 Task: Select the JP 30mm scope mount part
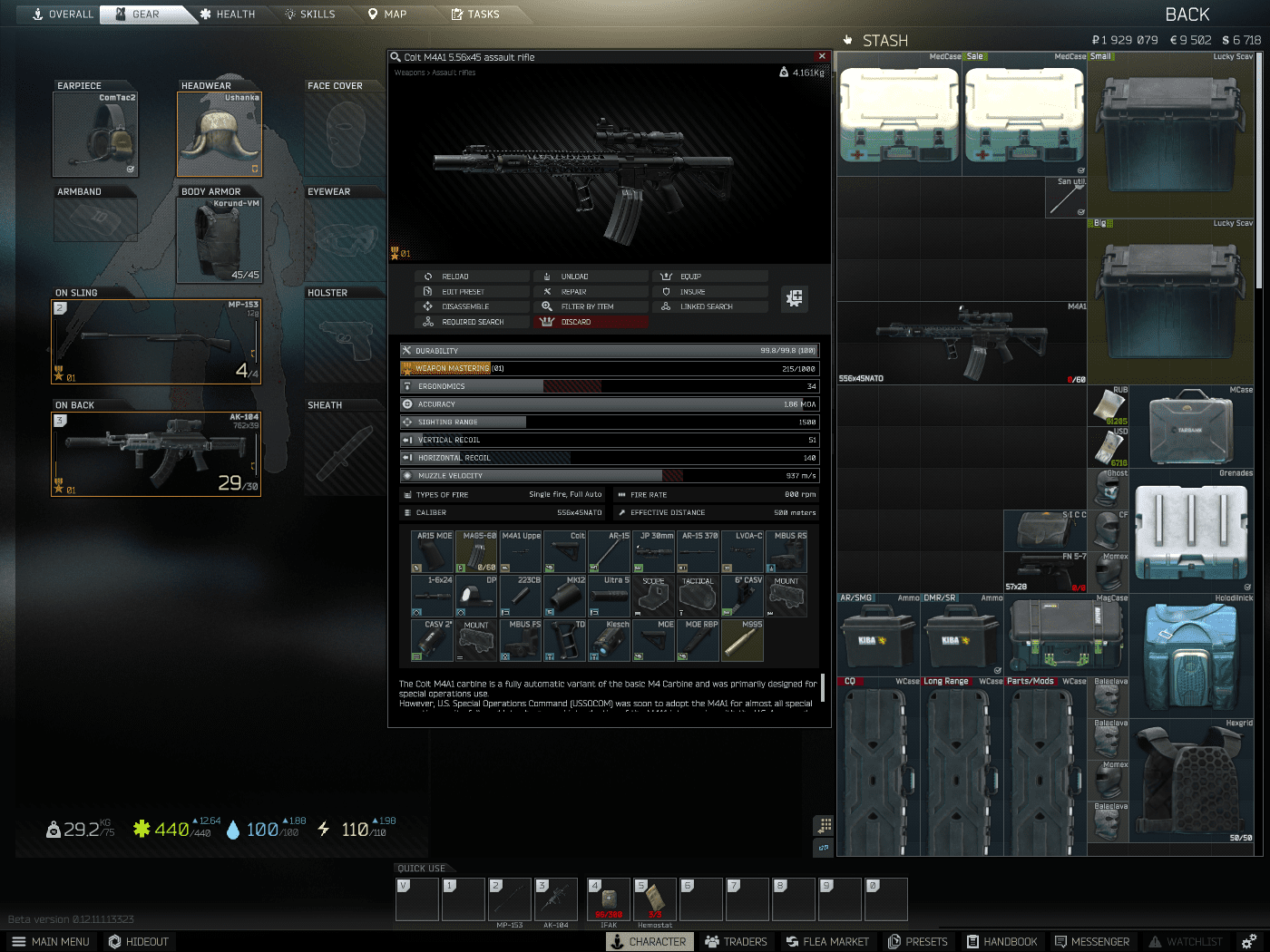point(654,551)
